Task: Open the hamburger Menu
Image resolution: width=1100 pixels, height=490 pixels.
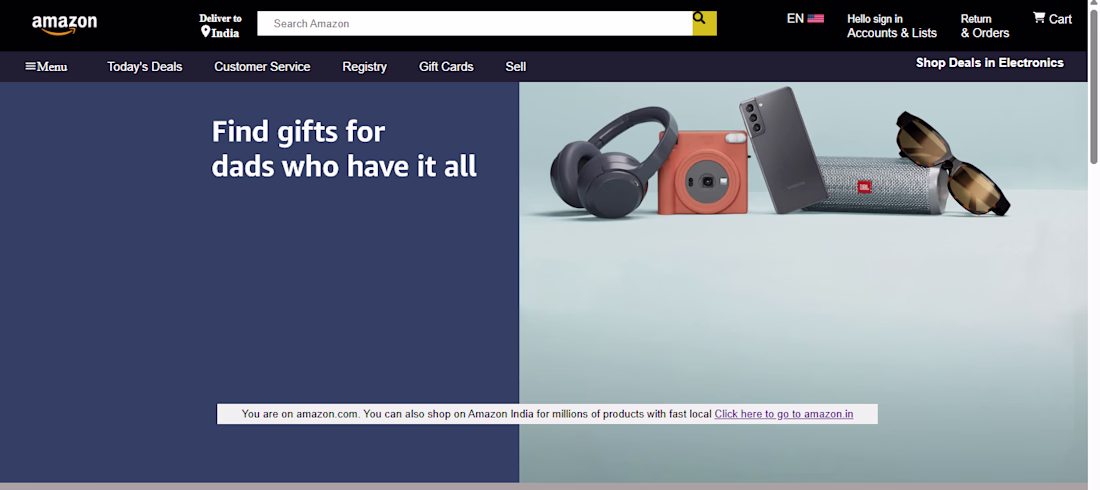Action: (46, 67)
